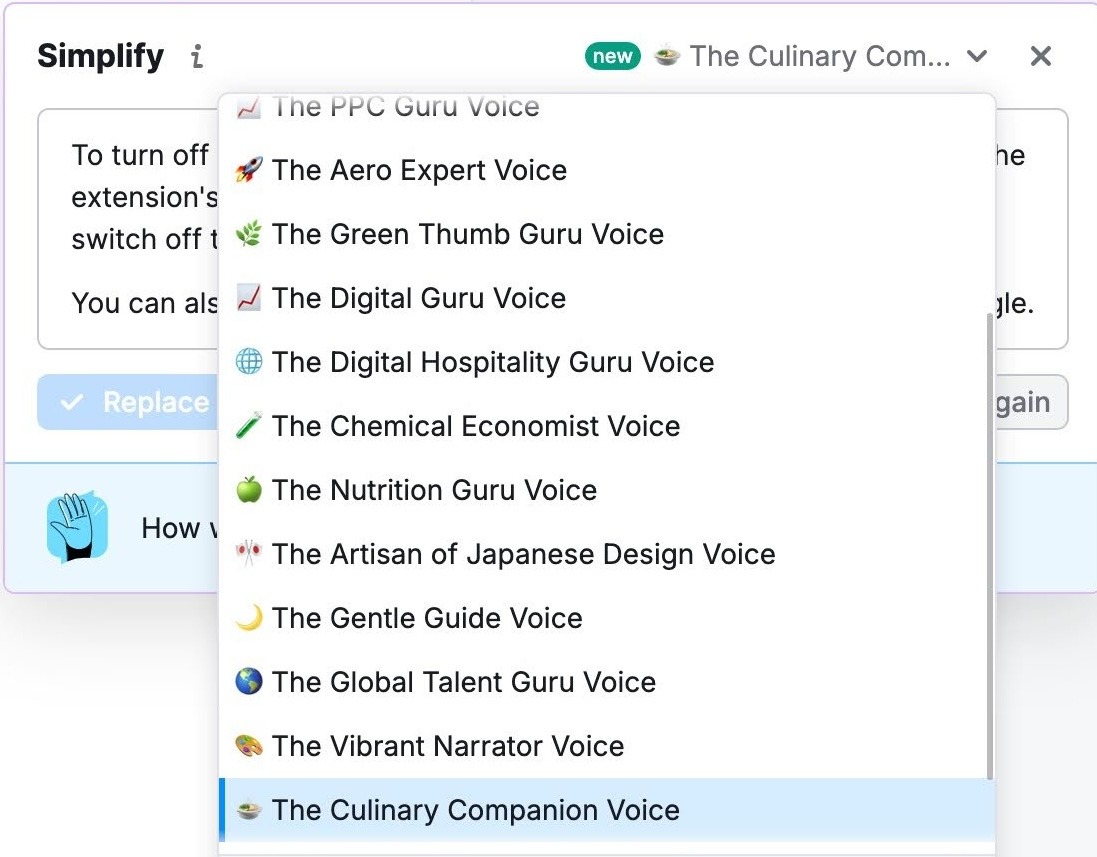
Task: Click the palette icon for Vibrant Narrator Voice
Action: [248, 746]
